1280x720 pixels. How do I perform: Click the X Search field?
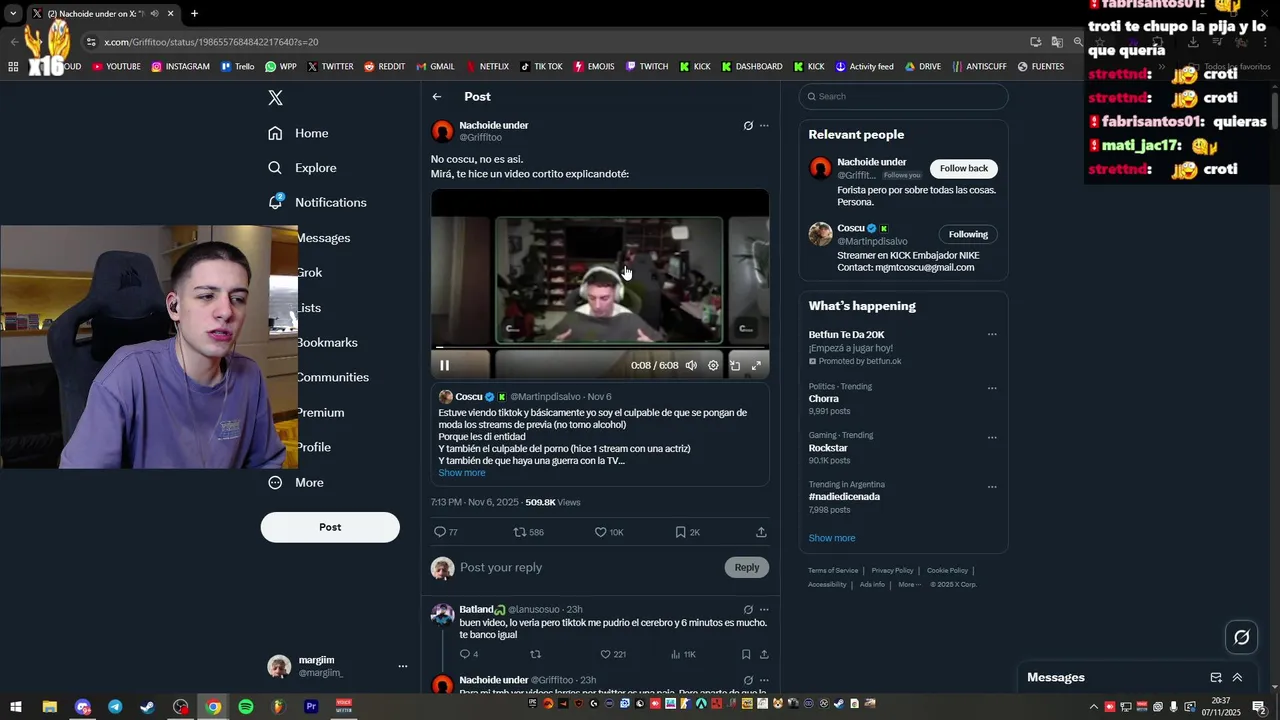(903, 96)
